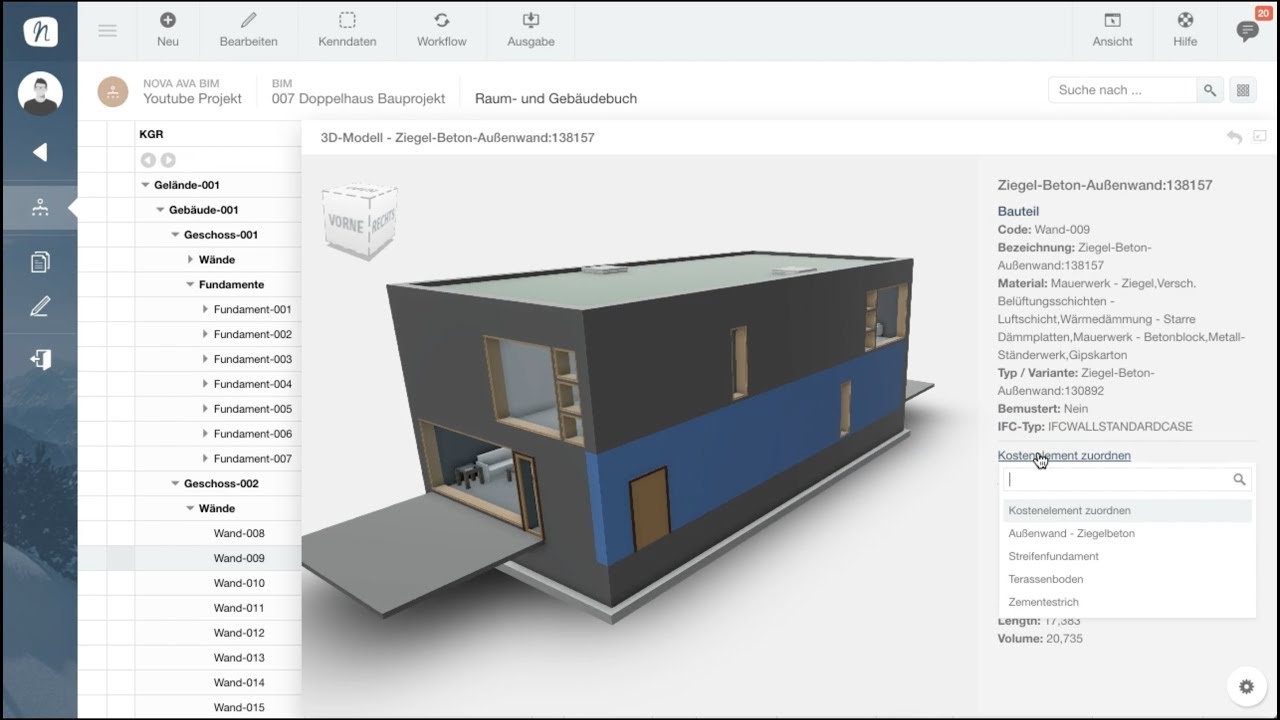Open the hamburger menu
The height and width of the screenshot is (720, 1280).
(107, 31)
